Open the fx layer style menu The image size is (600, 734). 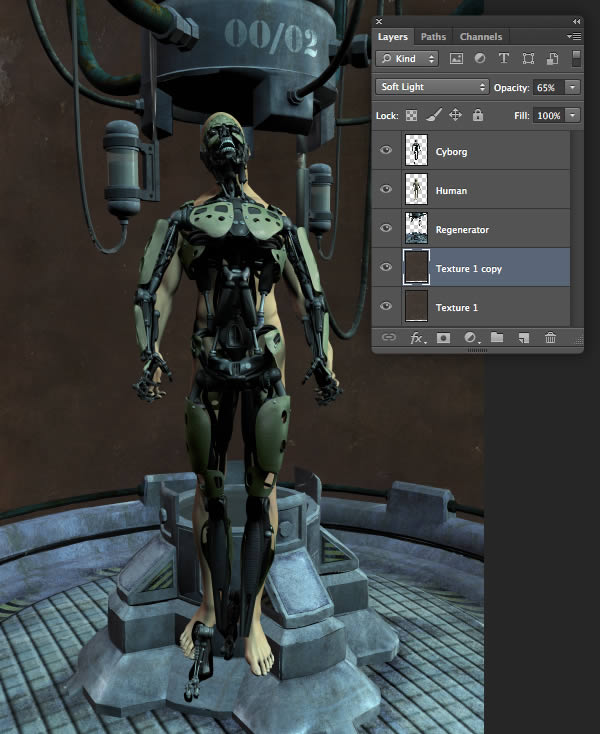pyautogui.click(x=417, y=338)
